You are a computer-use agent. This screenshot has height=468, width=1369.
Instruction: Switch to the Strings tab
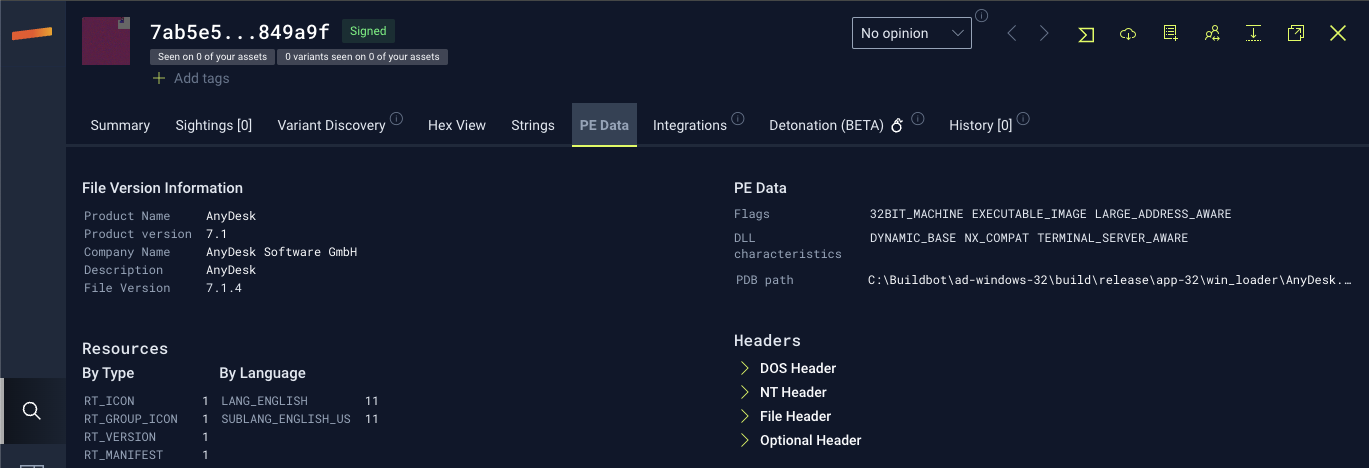[x=532, y=125]
